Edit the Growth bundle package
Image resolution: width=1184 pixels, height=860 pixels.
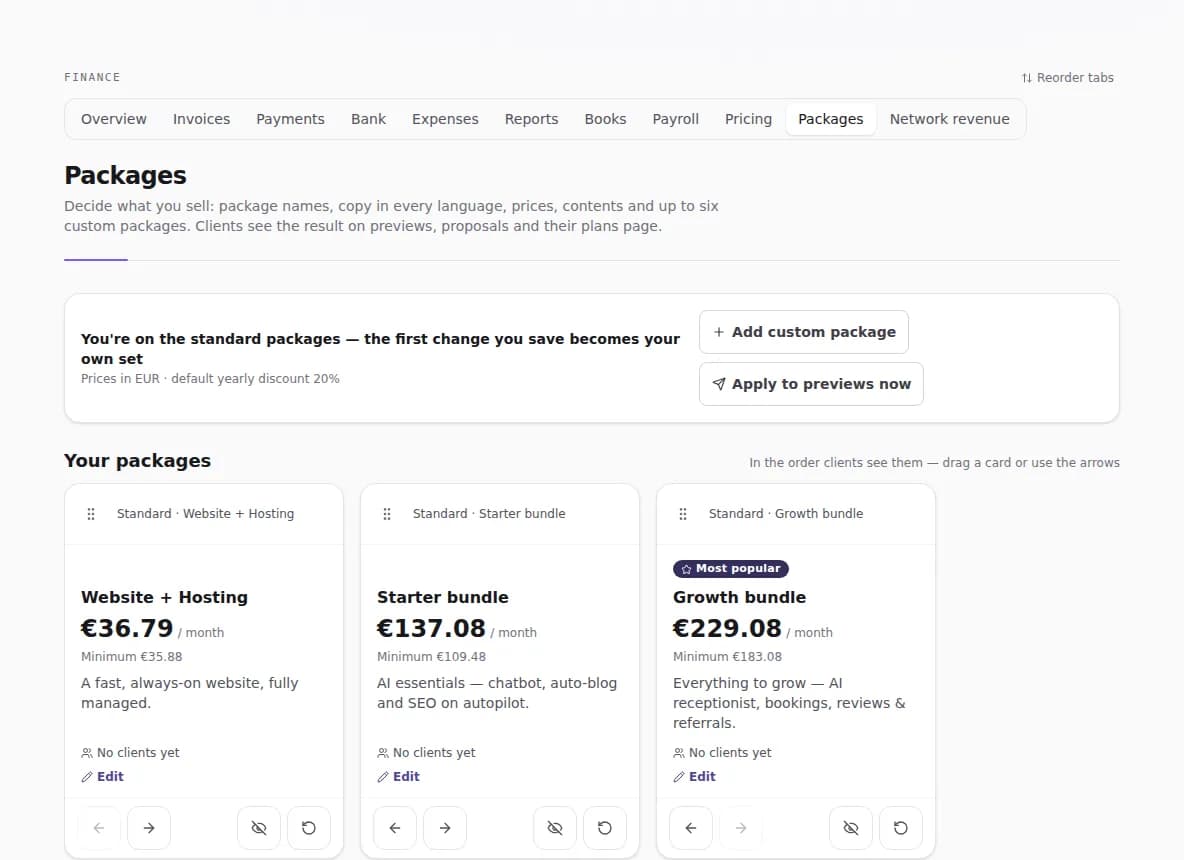click(x=695, y=777)
